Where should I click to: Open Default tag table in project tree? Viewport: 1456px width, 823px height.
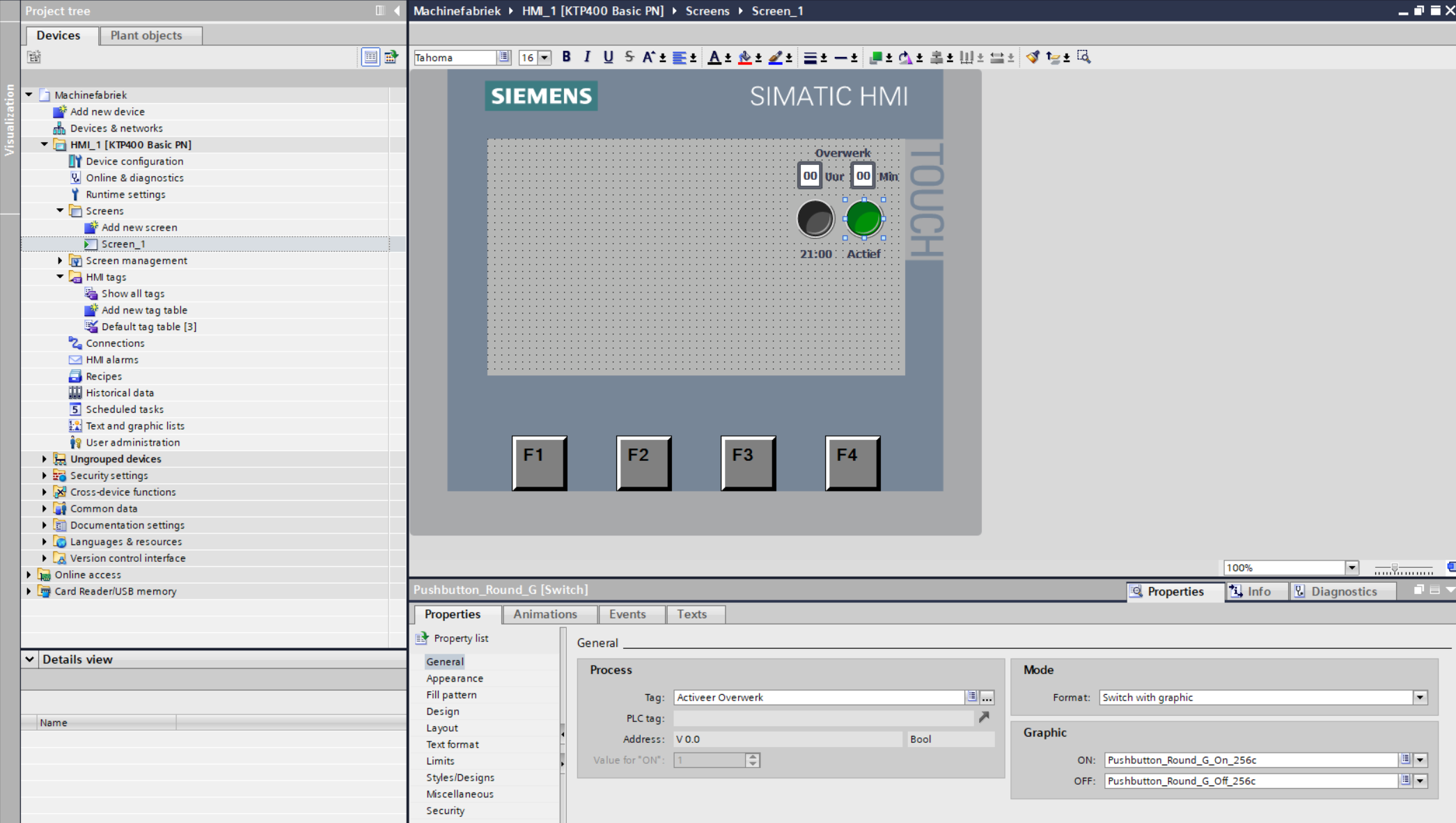[x=148, y=327]
